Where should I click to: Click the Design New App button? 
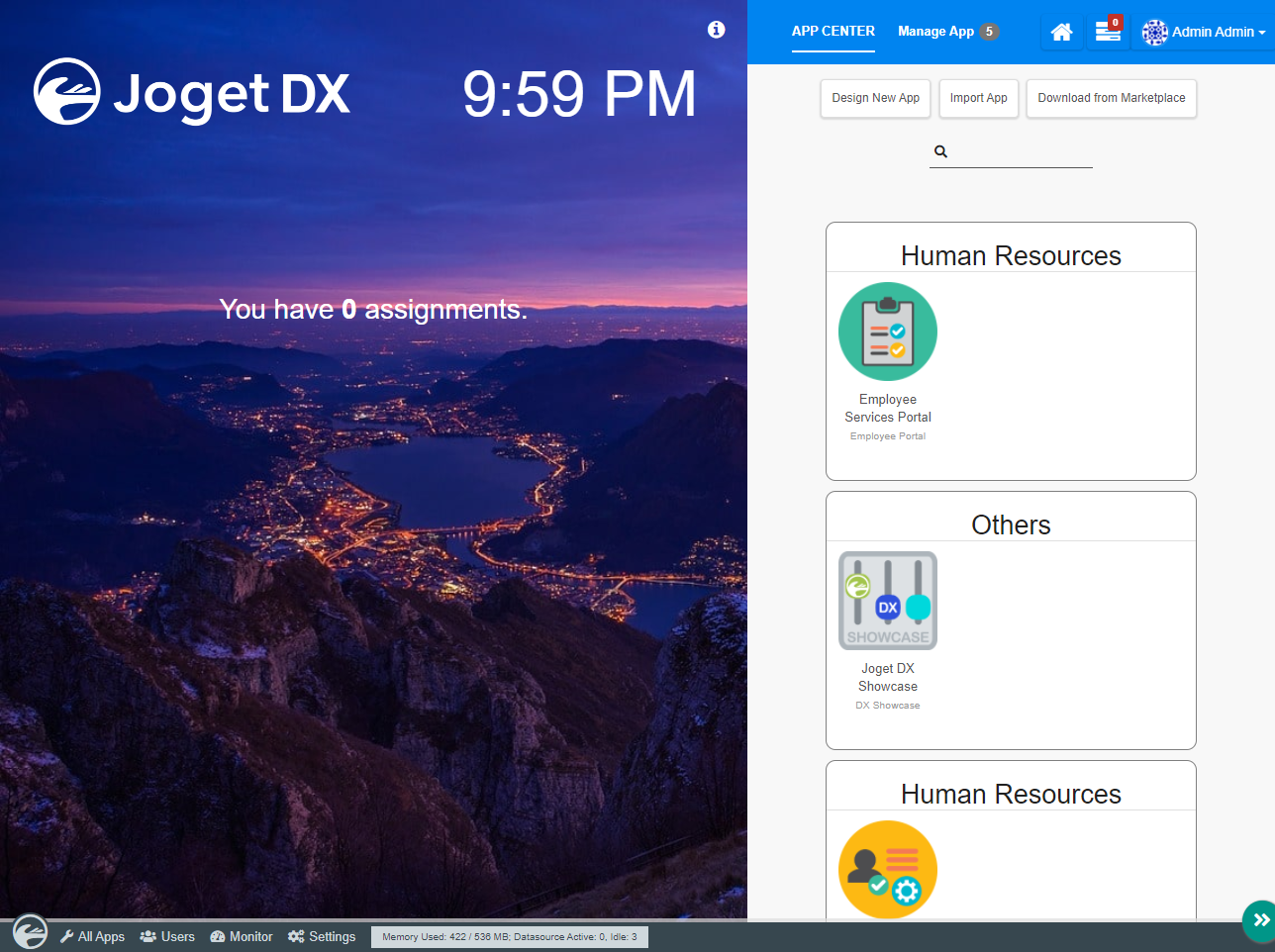click(875, 98)
